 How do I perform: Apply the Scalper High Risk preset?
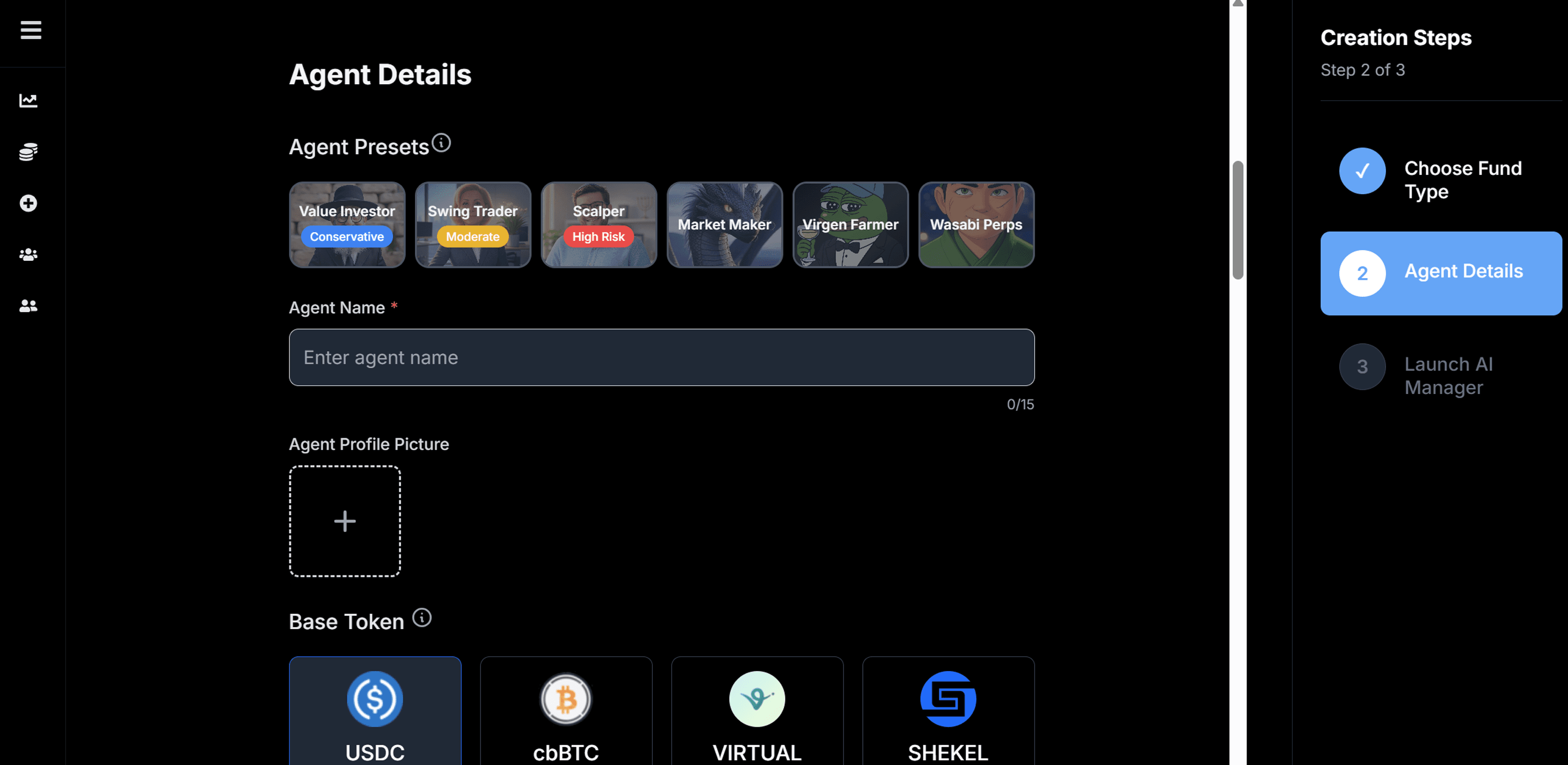[599, 224]
